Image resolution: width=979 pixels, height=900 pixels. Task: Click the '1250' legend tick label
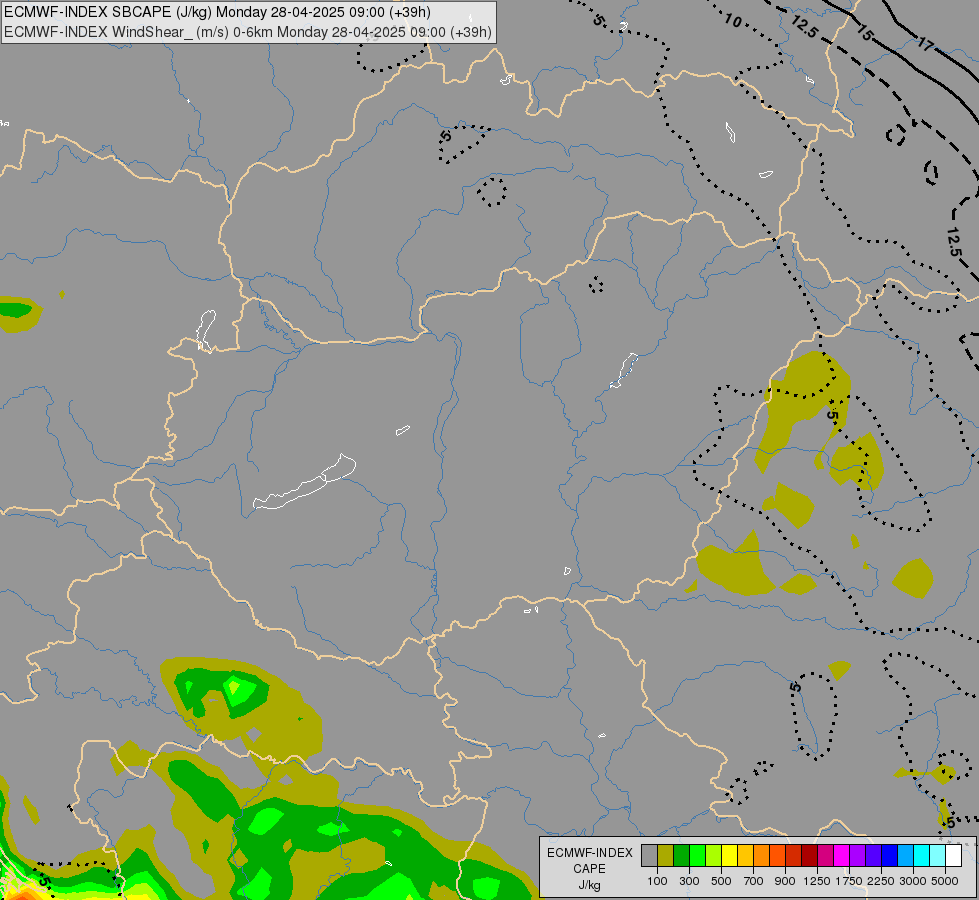tap(817, 881)
